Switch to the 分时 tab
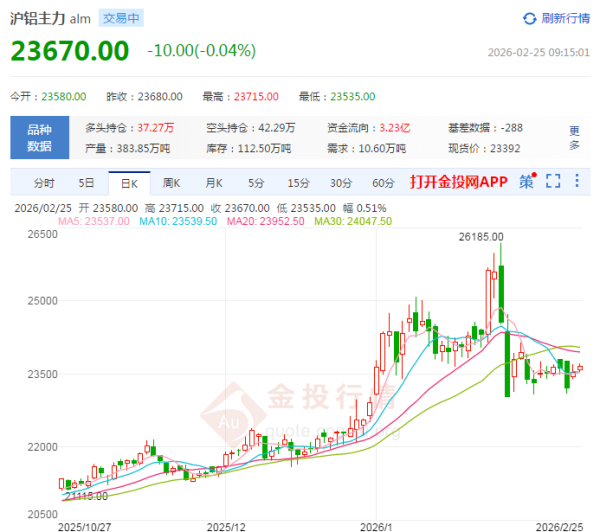600x532 pixels. click(44, 183)
